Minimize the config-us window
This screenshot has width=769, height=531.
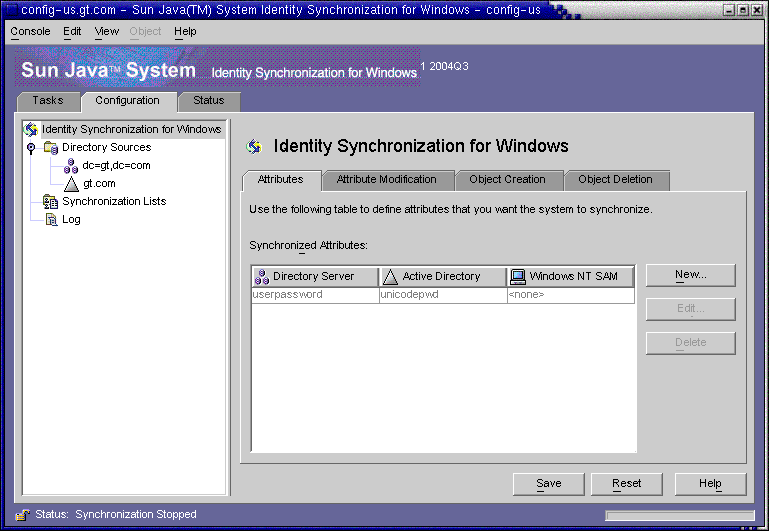click(x=729, y=10)
